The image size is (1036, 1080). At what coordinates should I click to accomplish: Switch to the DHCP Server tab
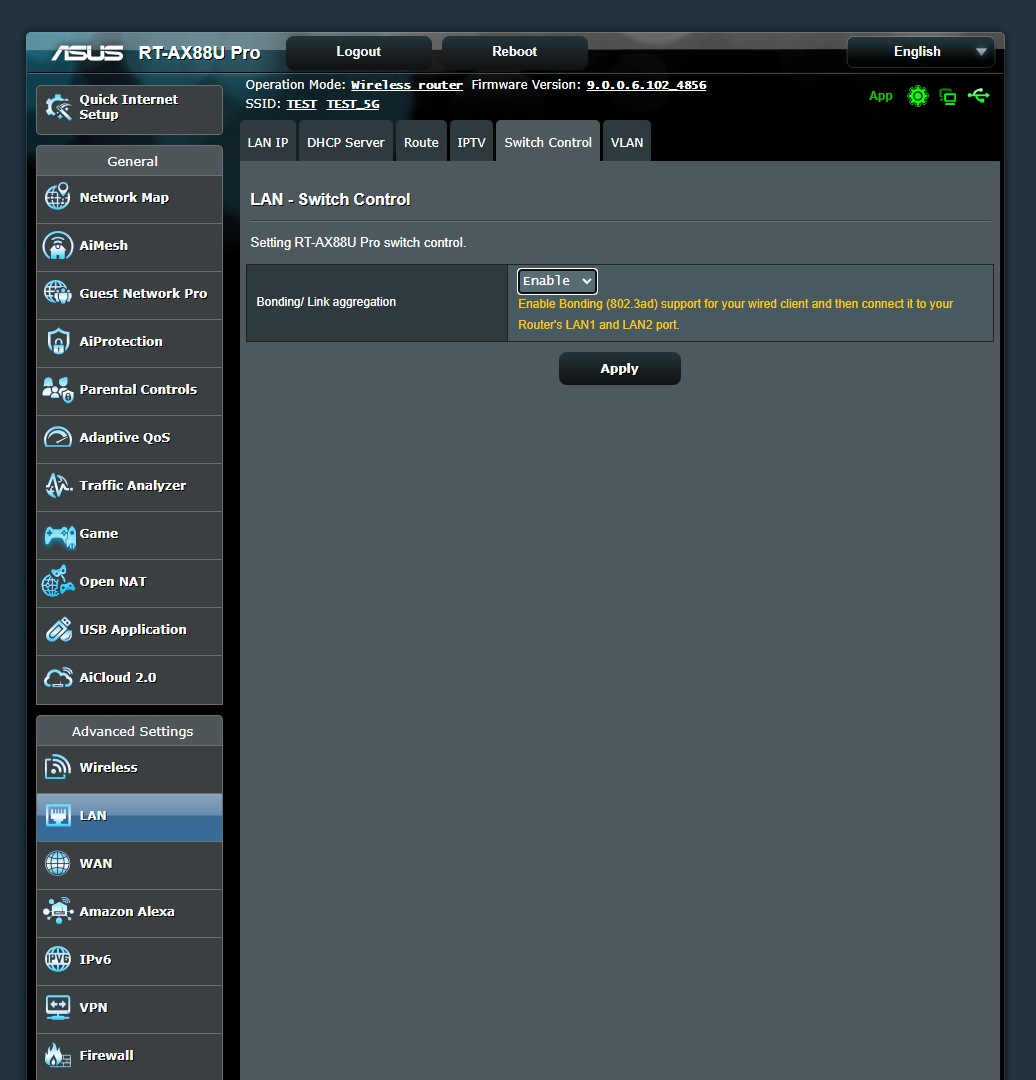point(346,143)
